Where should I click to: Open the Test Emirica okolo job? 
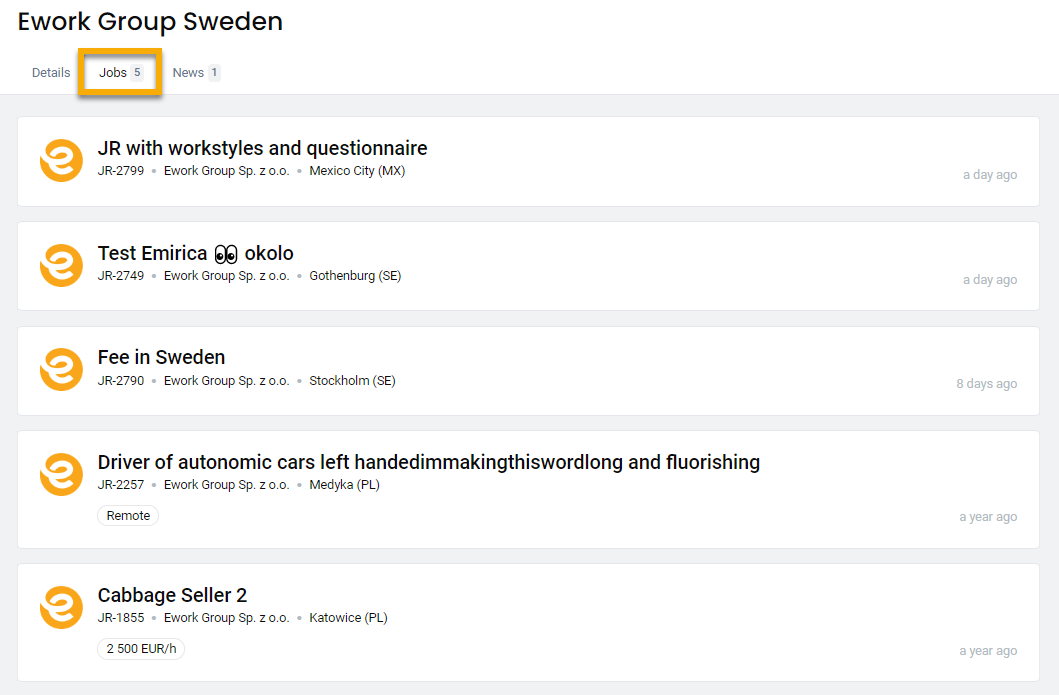(195, 253)
